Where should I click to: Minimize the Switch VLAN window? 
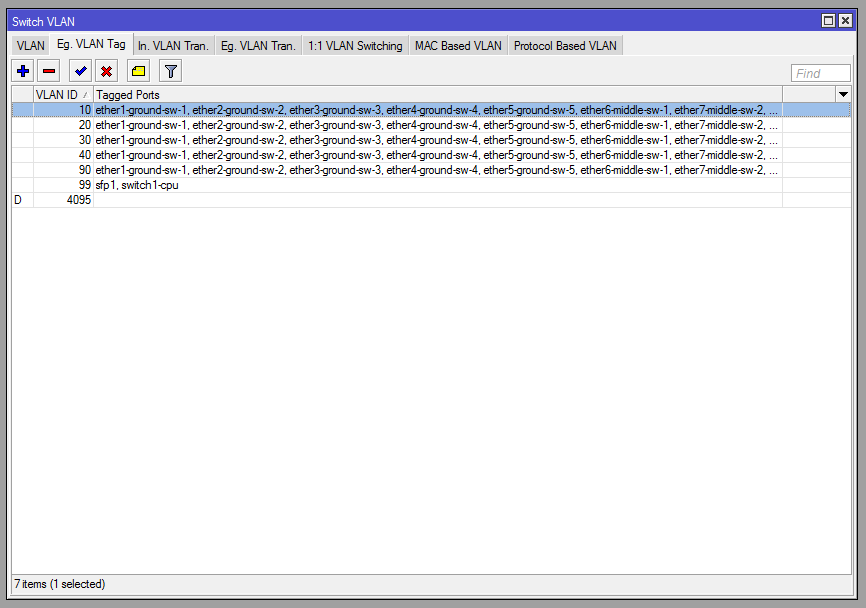(828, 20)
